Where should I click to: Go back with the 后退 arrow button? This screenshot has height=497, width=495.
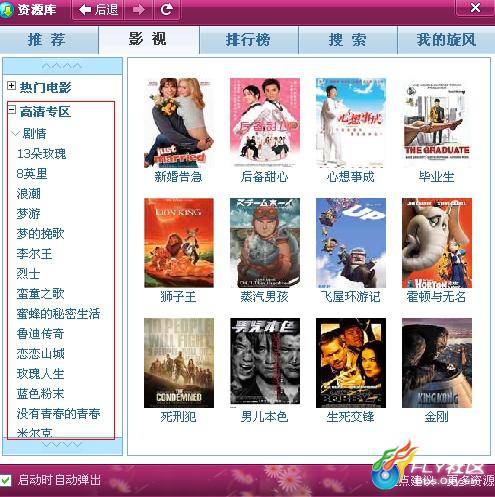98,9
